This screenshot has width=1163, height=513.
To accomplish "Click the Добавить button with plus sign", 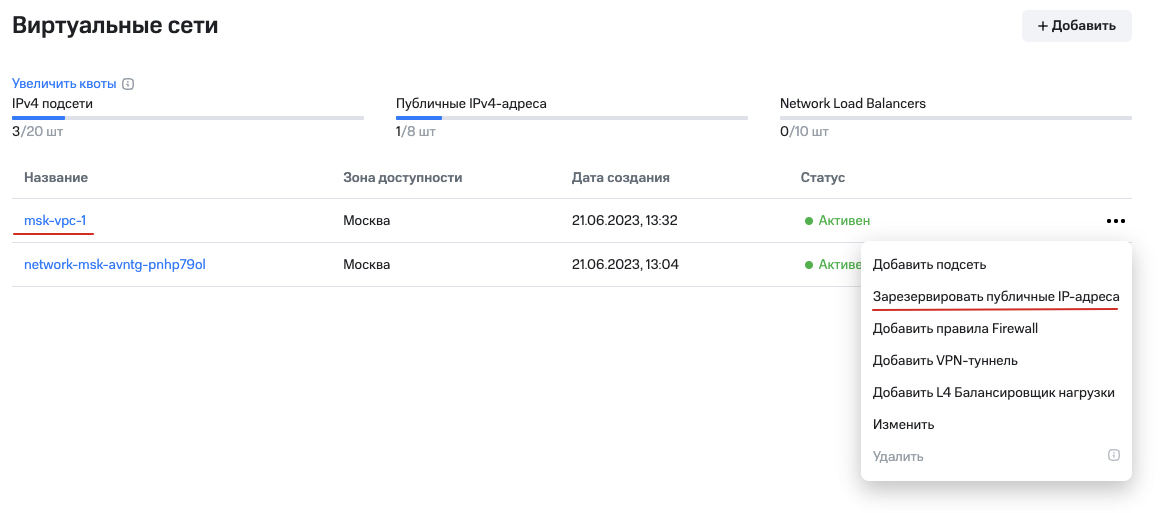I will (1076, 26).
